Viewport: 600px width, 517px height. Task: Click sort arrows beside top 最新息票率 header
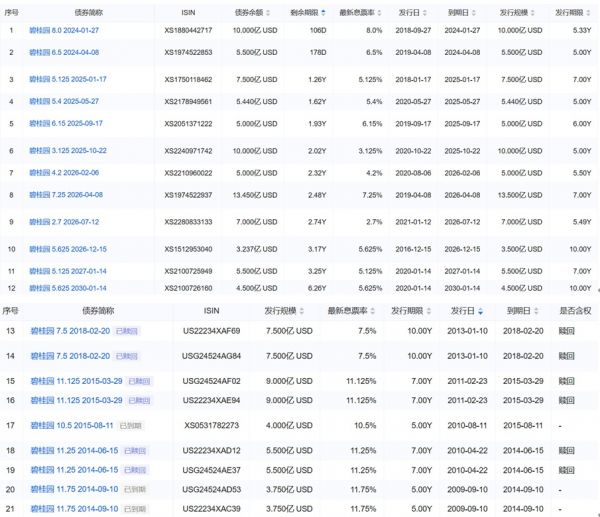[x=379, y=13]
